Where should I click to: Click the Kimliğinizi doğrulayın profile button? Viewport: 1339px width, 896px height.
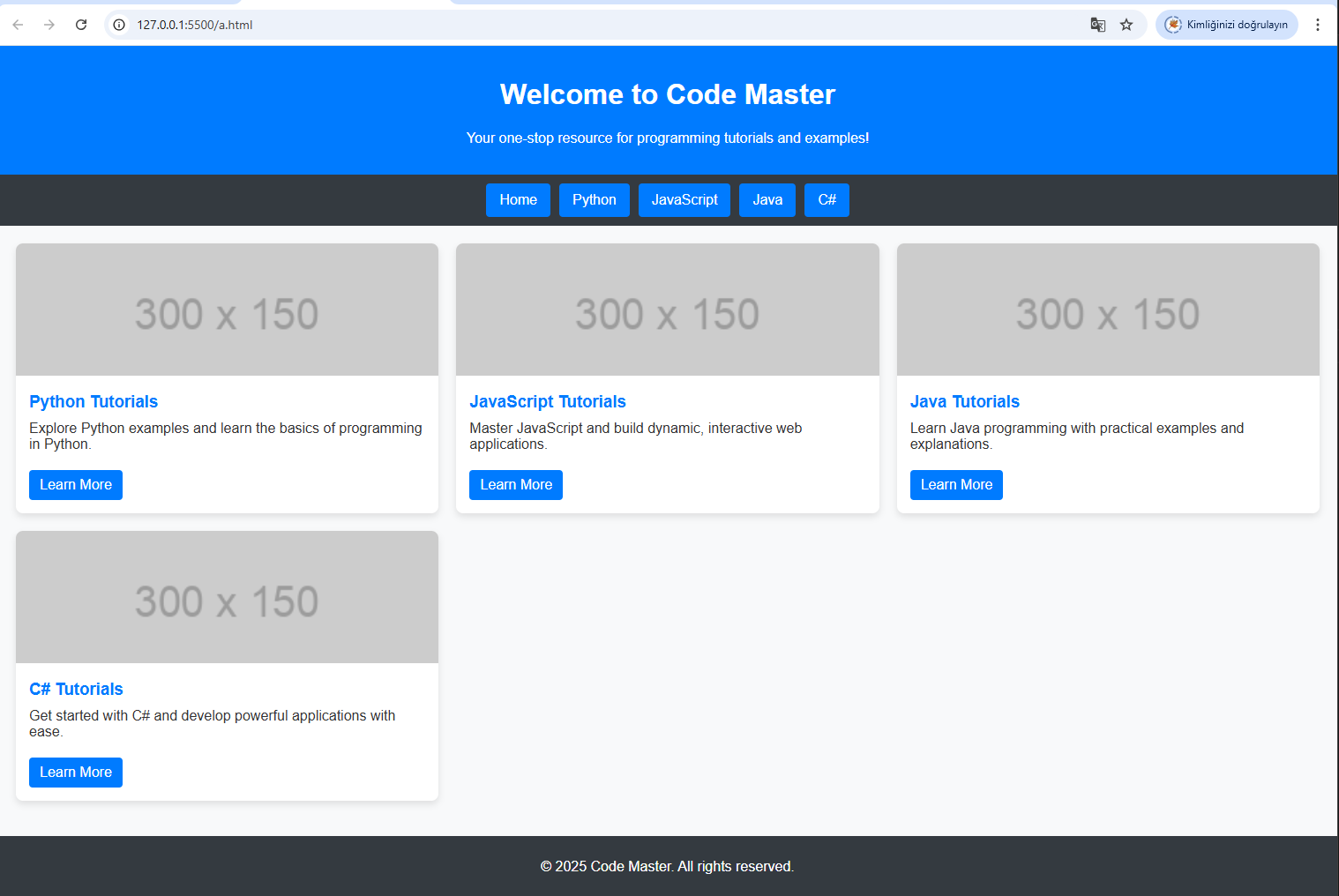pyautogui.click(x=1226, y=25)
